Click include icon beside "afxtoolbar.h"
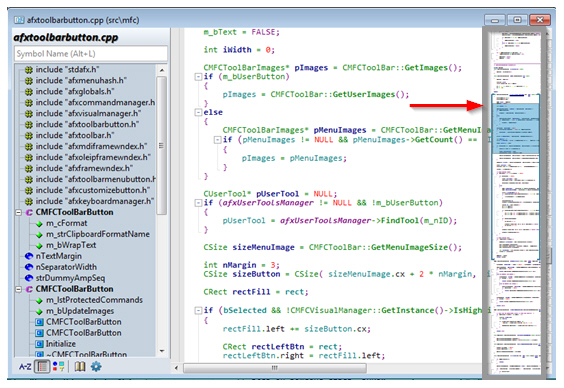This screenshot has width=564, height=388. pos(29,136)
